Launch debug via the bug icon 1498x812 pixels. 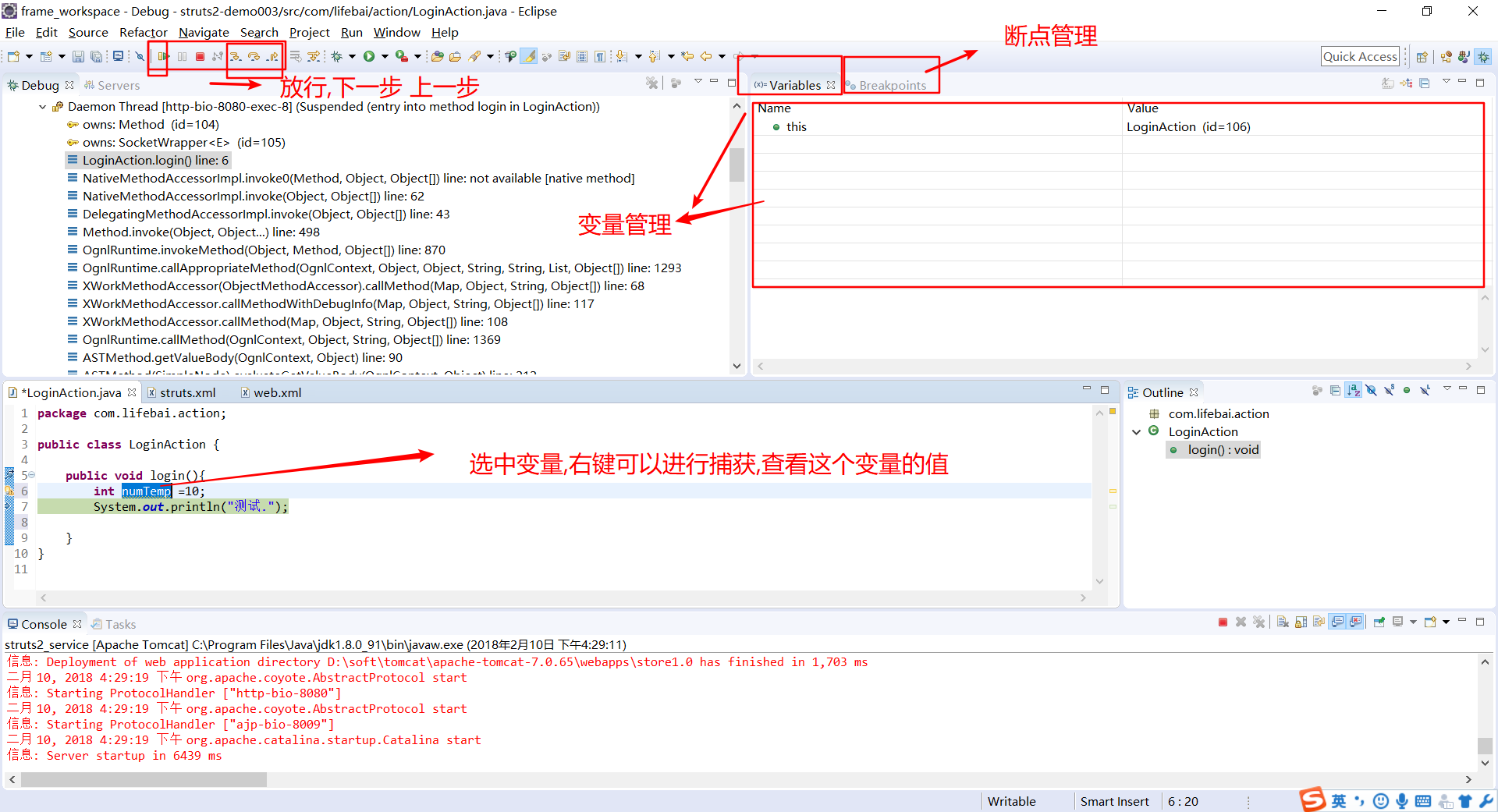336,56
